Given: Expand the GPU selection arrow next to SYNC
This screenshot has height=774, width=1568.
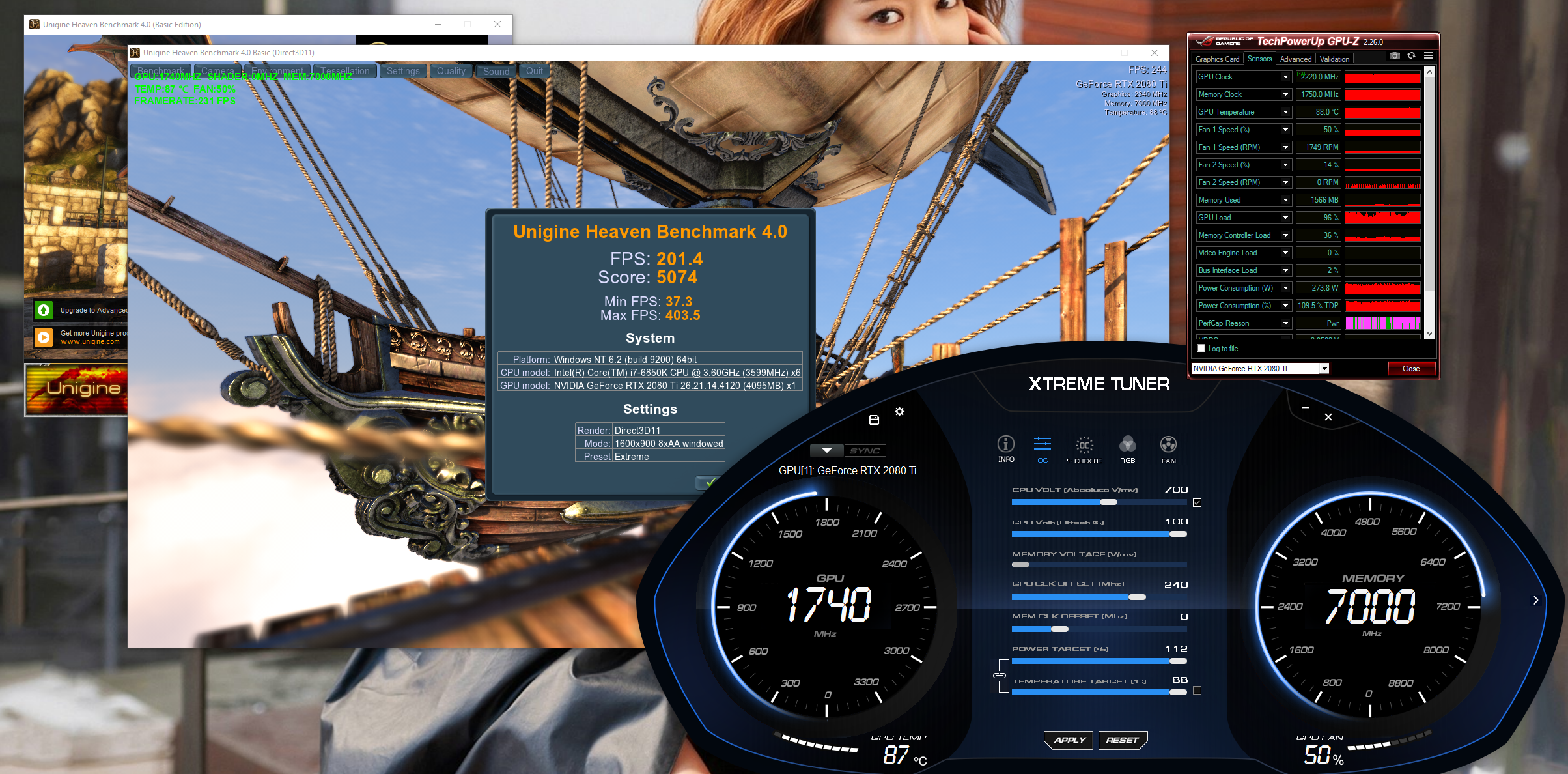Looking at the screenshot, I should tap(826, 451).
